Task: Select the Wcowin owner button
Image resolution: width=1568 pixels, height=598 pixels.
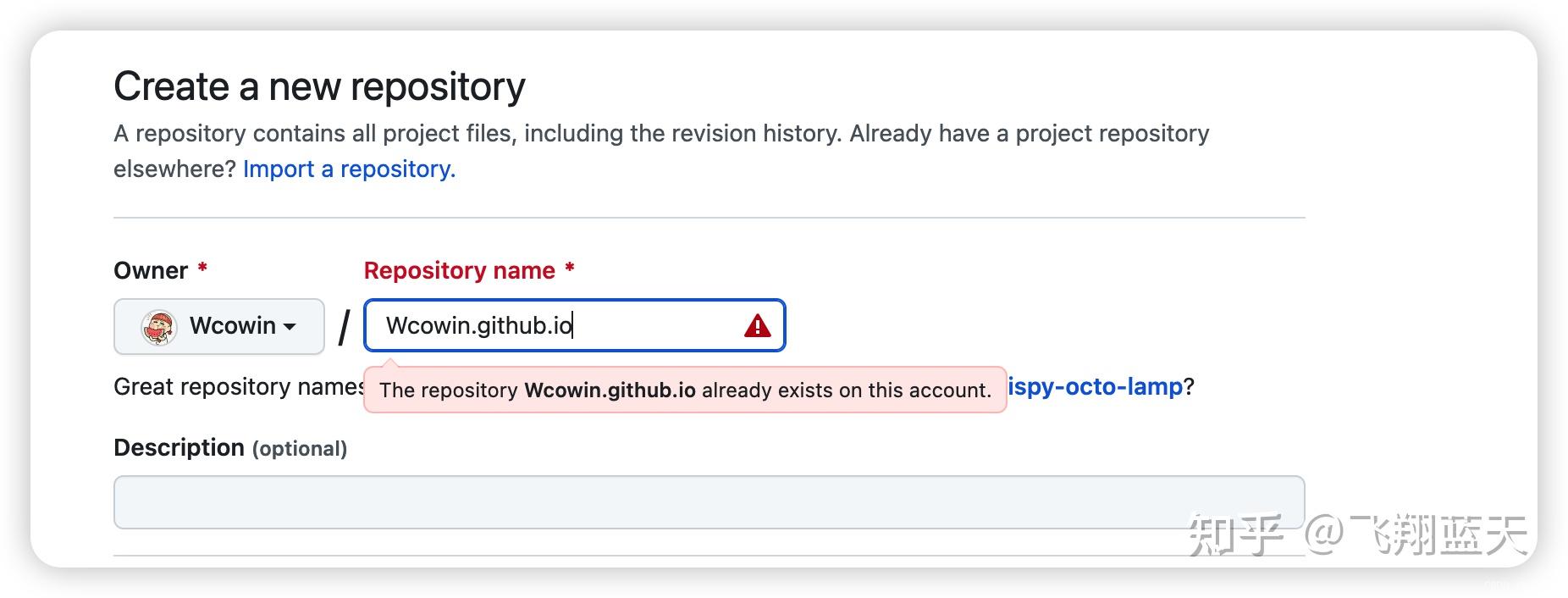Action: (218, 325)
